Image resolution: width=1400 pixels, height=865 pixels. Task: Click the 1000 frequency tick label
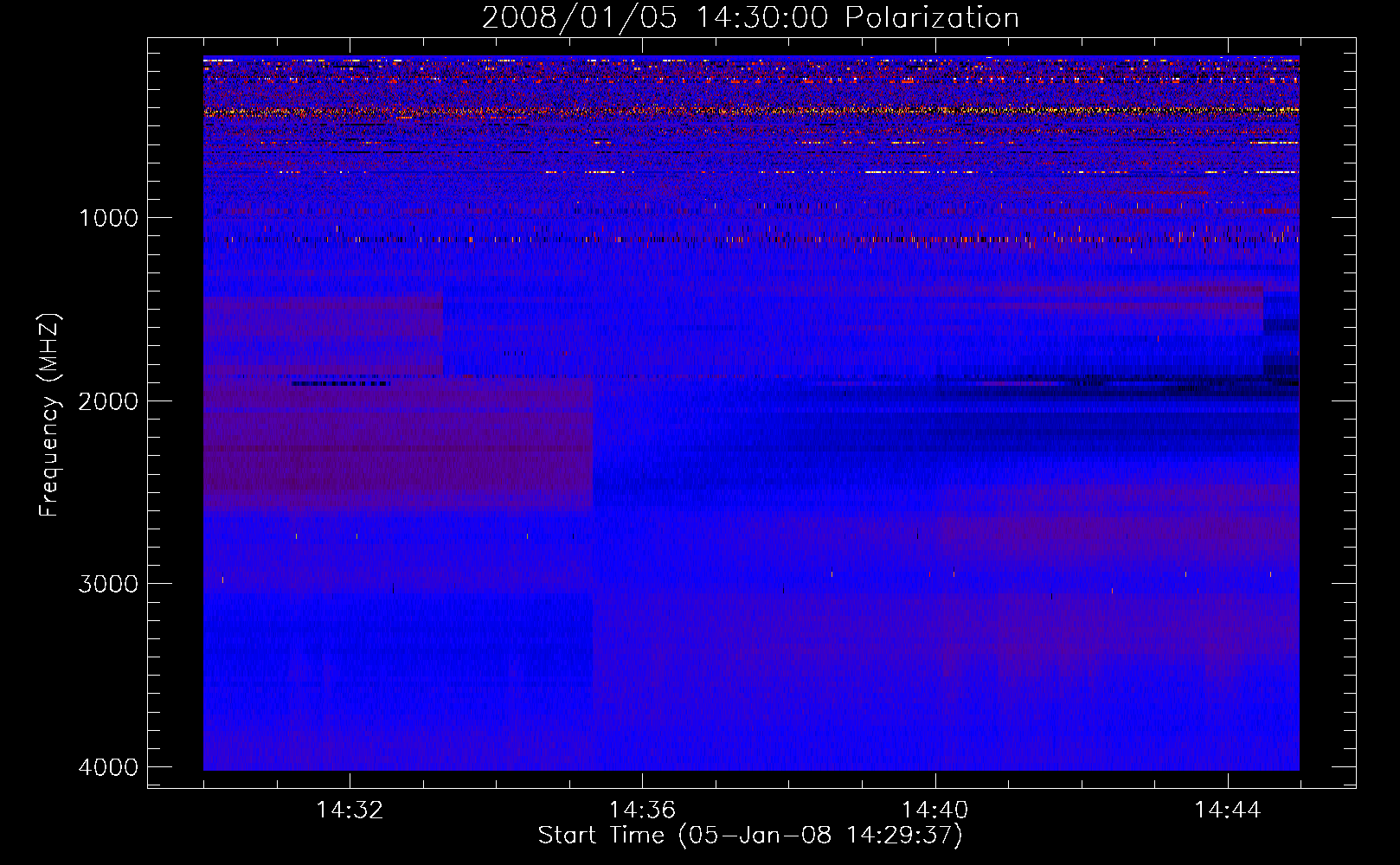[108, 217]
